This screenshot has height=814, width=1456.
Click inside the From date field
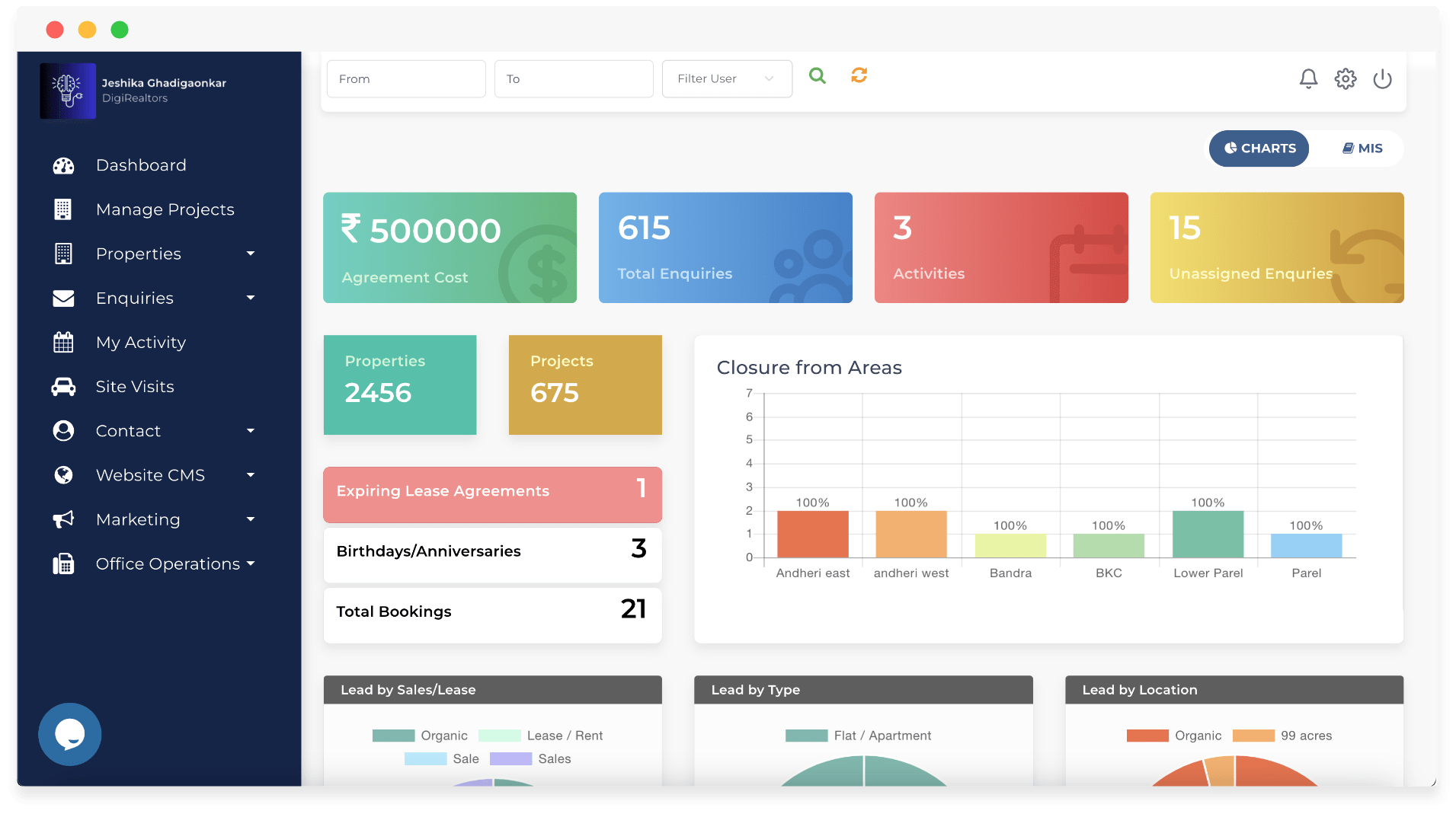tap(406, 78)
